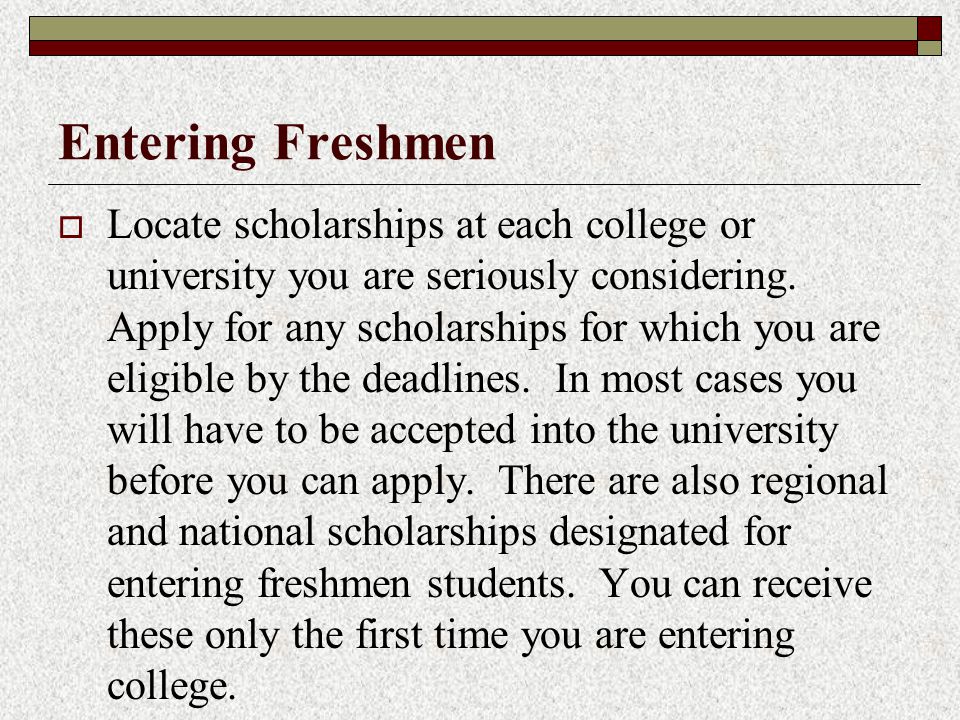This screenshot has width=960, height=720.
Task: Click the word "Apply" starting the third line
Action: (160, 330)
